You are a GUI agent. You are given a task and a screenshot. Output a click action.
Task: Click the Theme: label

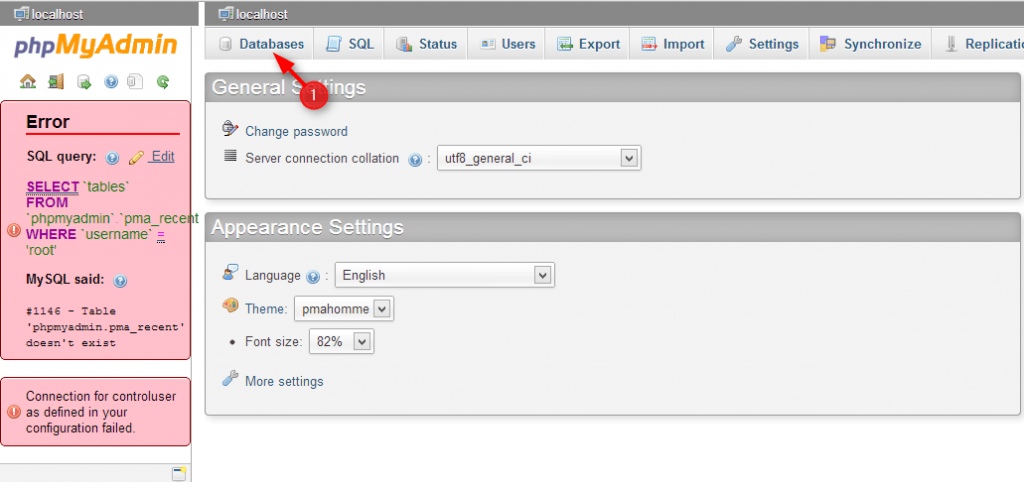click(x=266, y=309)
